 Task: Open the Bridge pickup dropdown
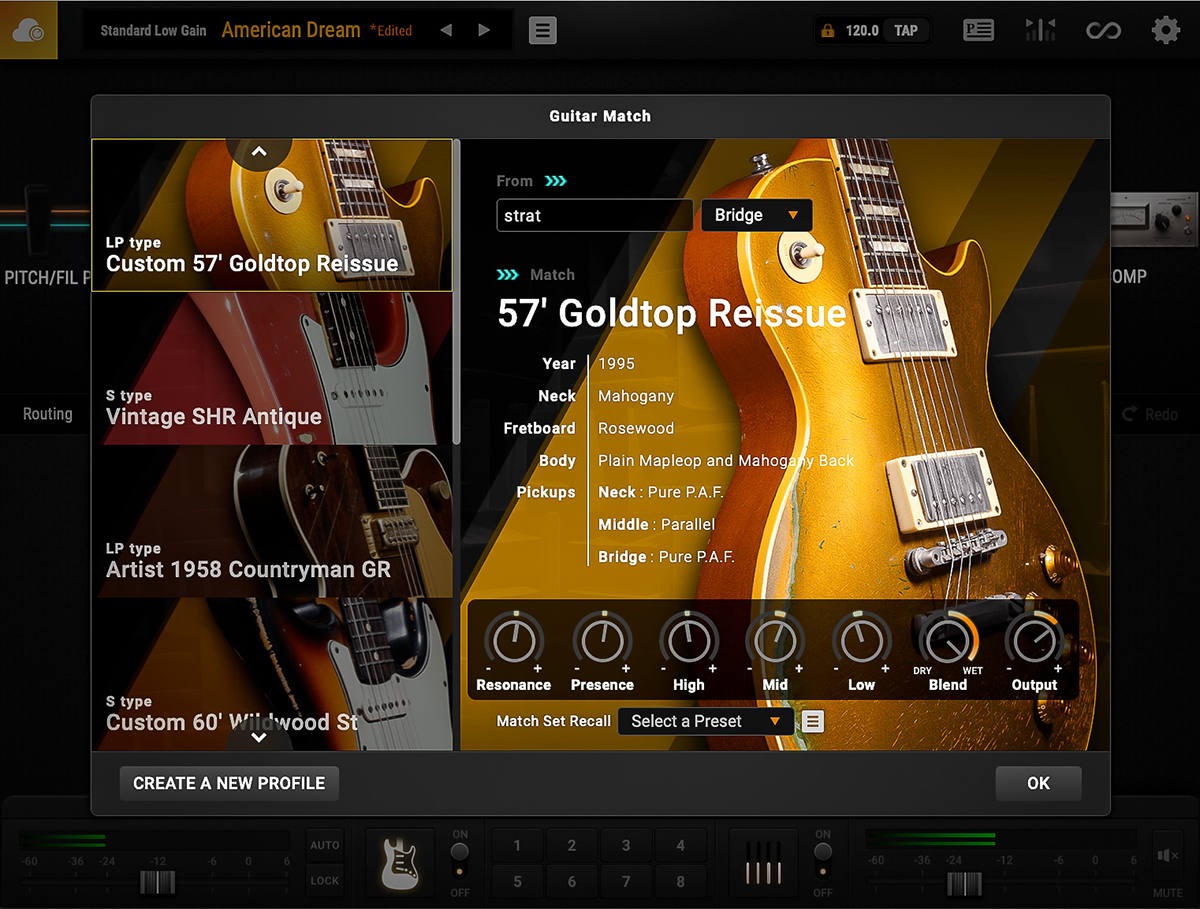757,215
